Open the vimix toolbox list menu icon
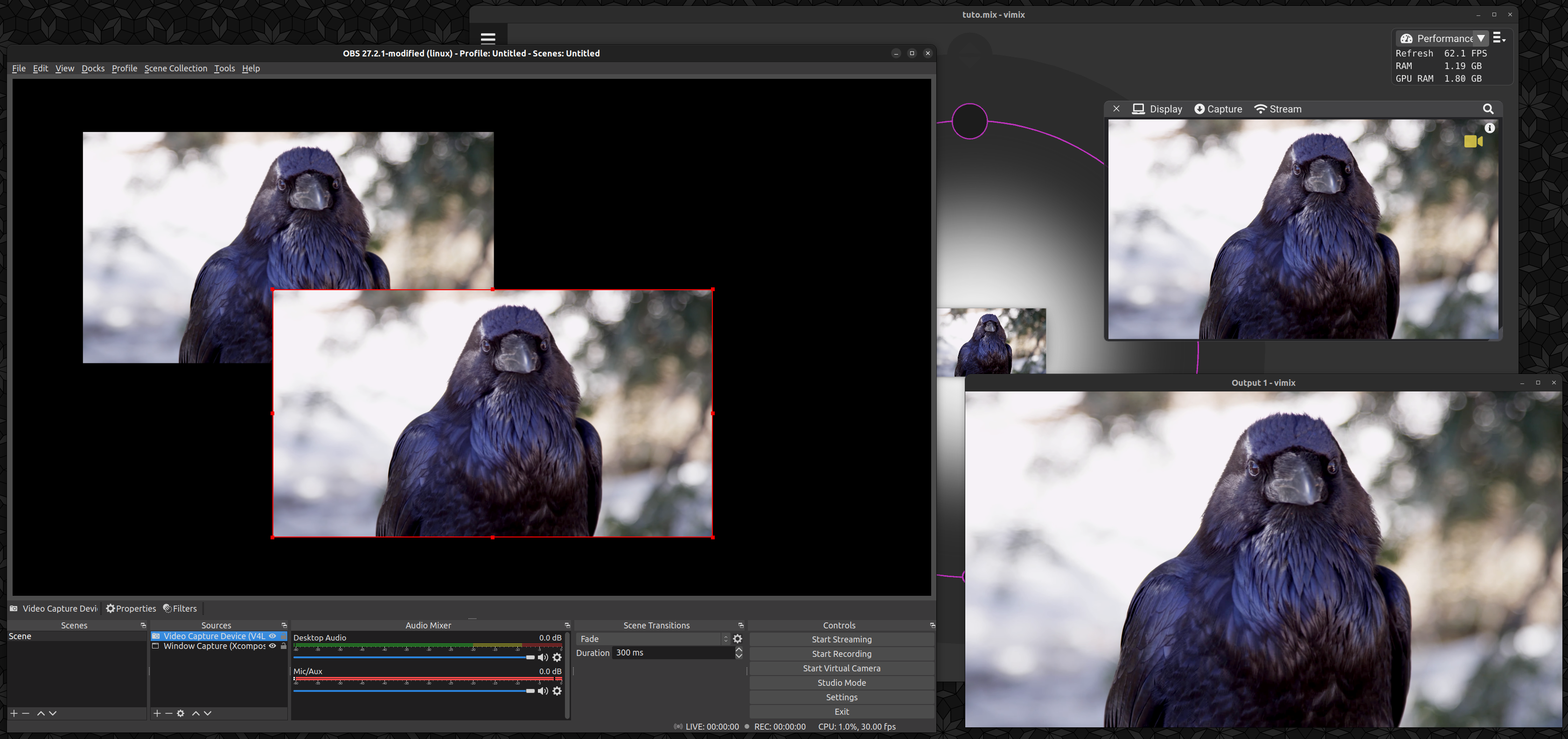The width and height of the screenshot is (1568, 739). click(1499, 38)
